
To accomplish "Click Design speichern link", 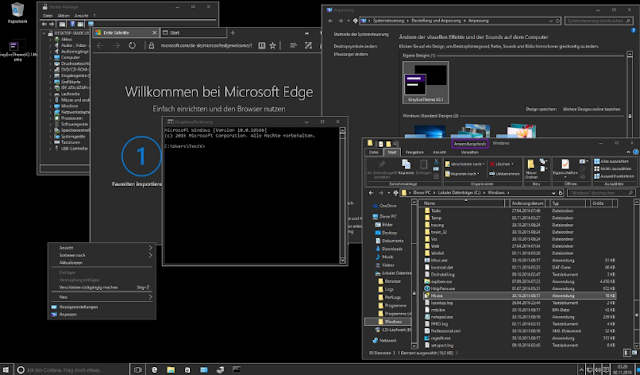I will coord(541,109).
